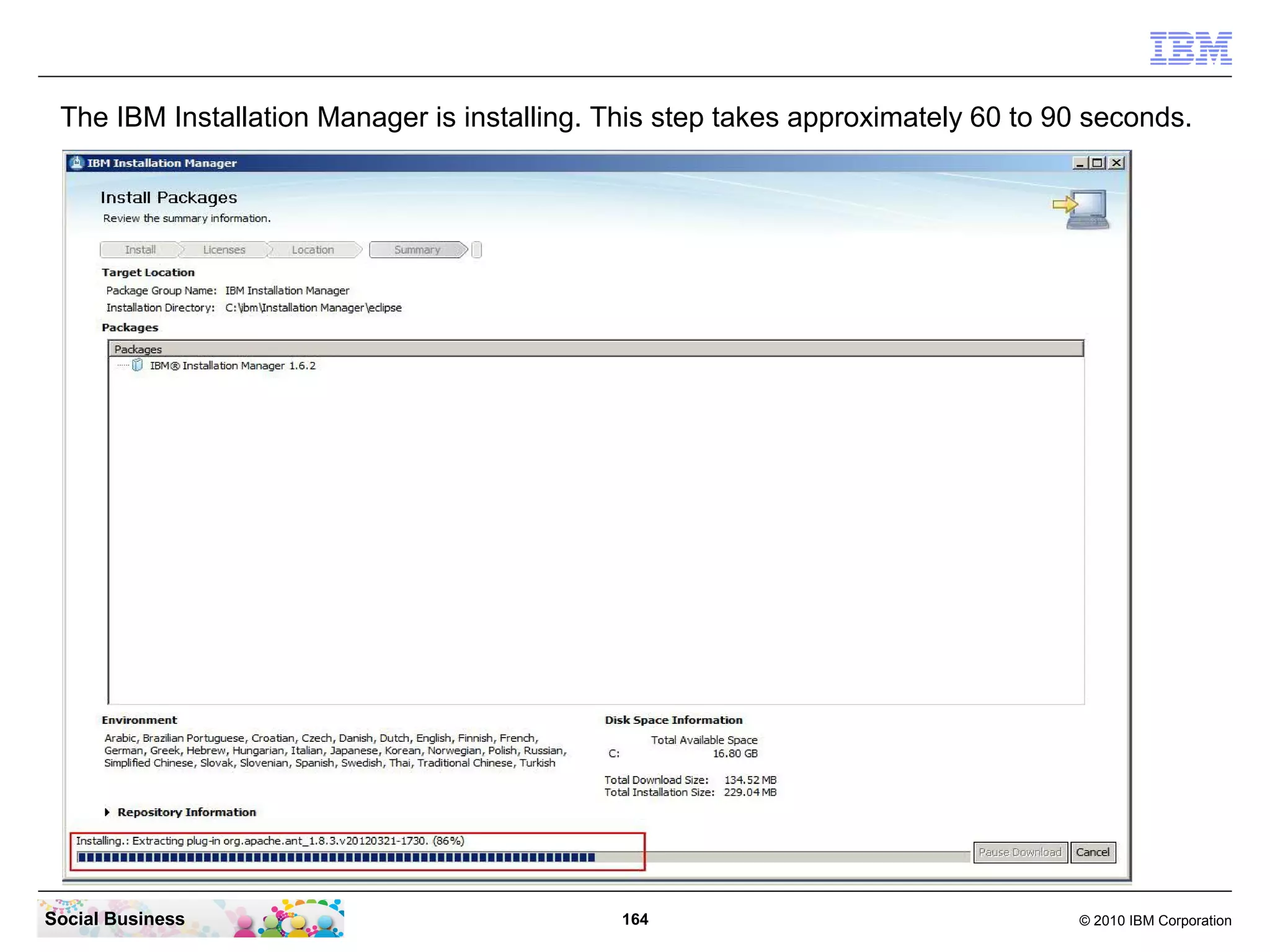Click the 134.52 MB download size value
Viewport: 1270px width, 952px height.
coord(750,780)
